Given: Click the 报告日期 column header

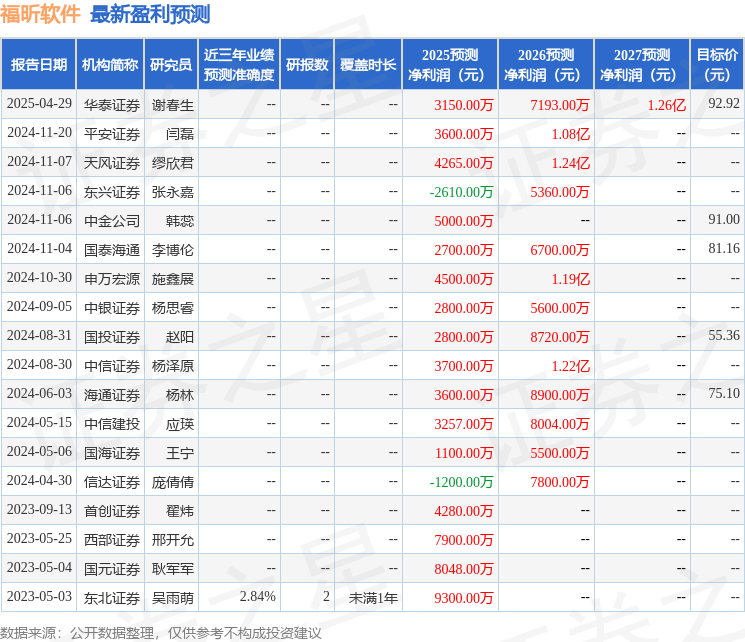Looking at the screenshot, I should (x=38, y=65).
